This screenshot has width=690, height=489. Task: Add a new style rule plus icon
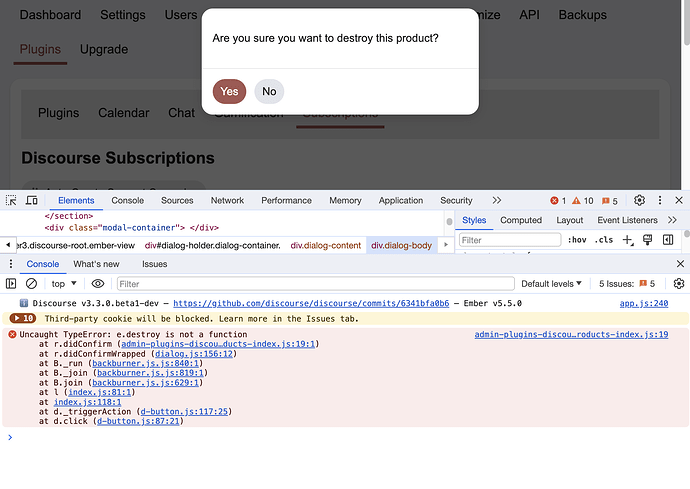[628, 240]
